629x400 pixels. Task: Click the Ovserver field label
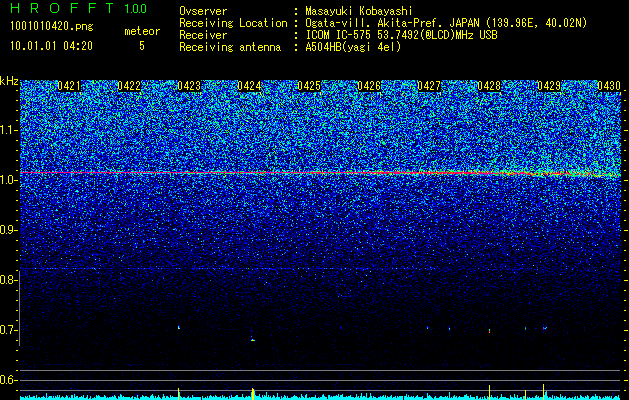tap(203, 11)
